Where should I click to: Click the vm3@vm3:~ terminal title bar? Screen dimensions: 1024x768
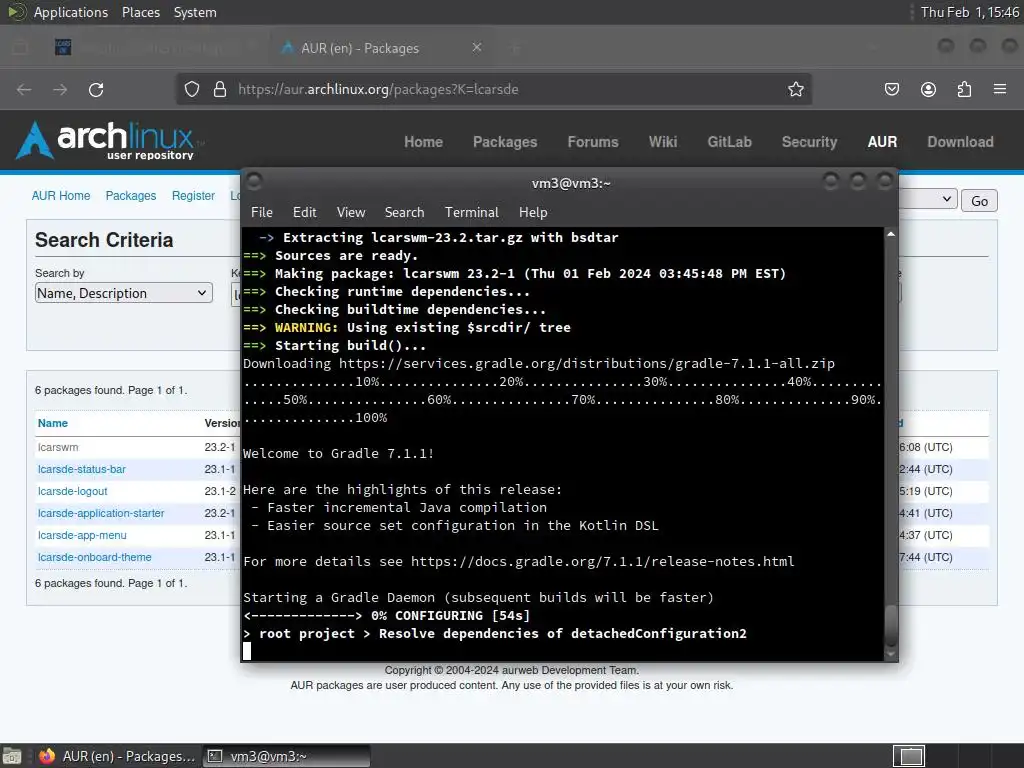571,183
